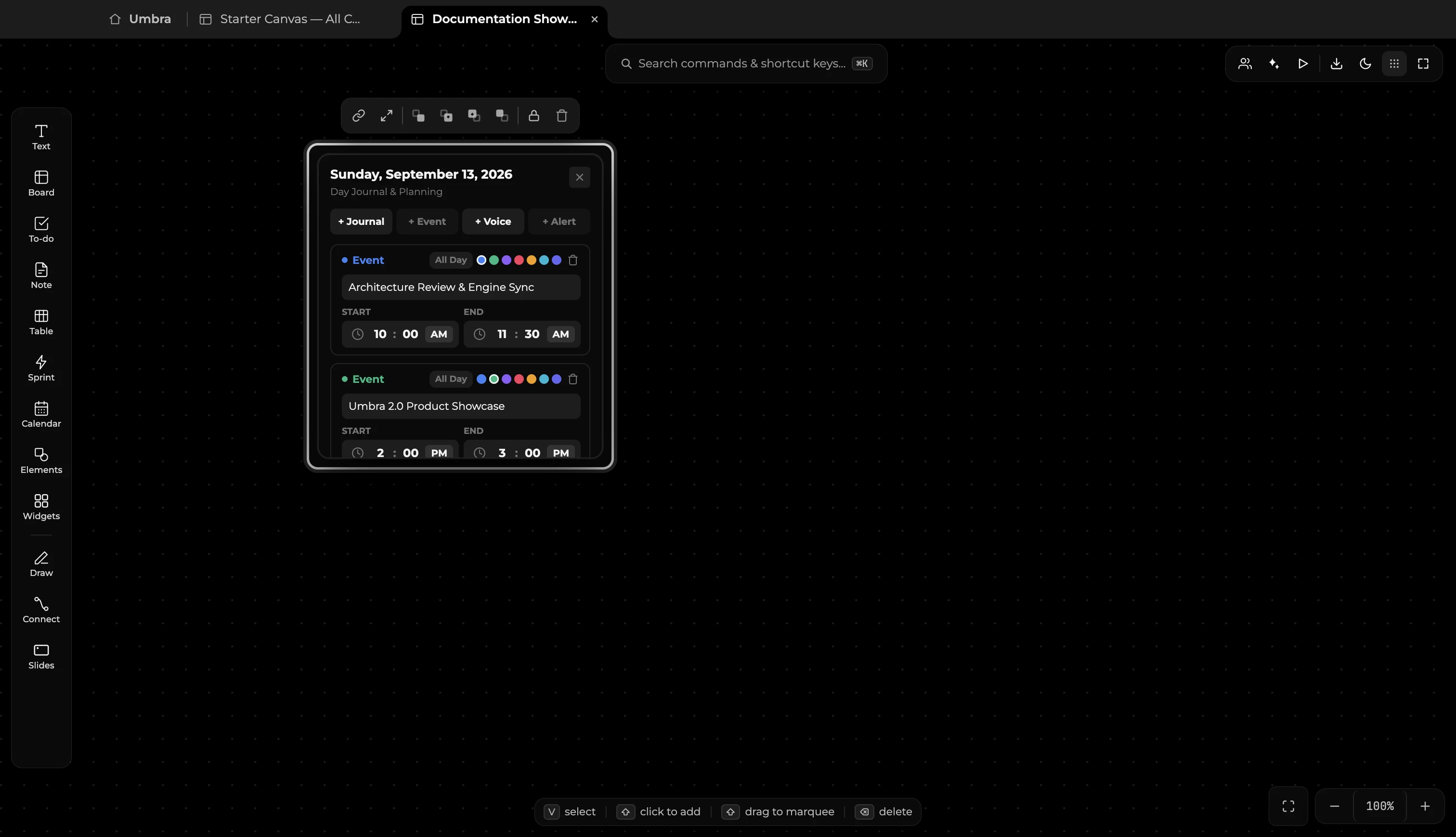Click the search commands field
Screen dimensions: 1456x837
[746, 63]
